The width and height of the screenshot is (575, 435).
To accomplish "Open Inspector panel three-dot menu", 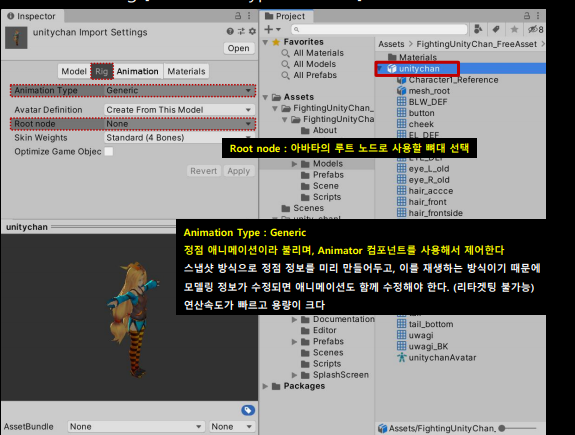I will coord(249,15).
